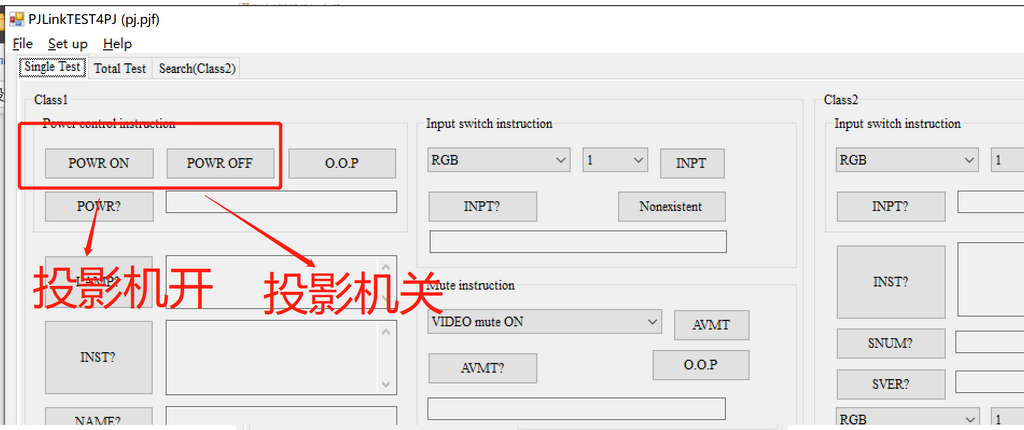Screen dimensions: 1024x430
Task: Click the PJLinkTEST4PJ title bar app icon
Action: pos(16,19)
